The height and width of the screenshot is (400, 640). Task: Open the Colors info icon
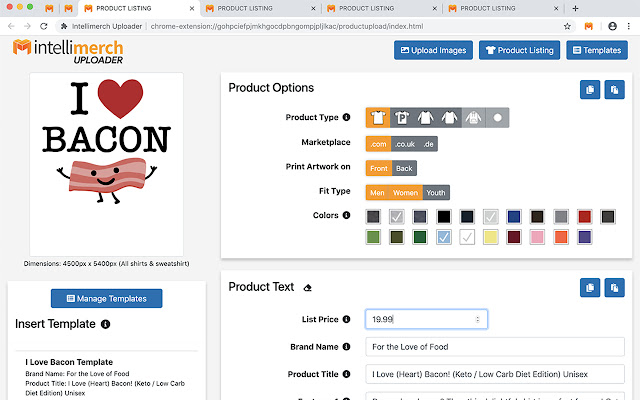tap(347, 215)
